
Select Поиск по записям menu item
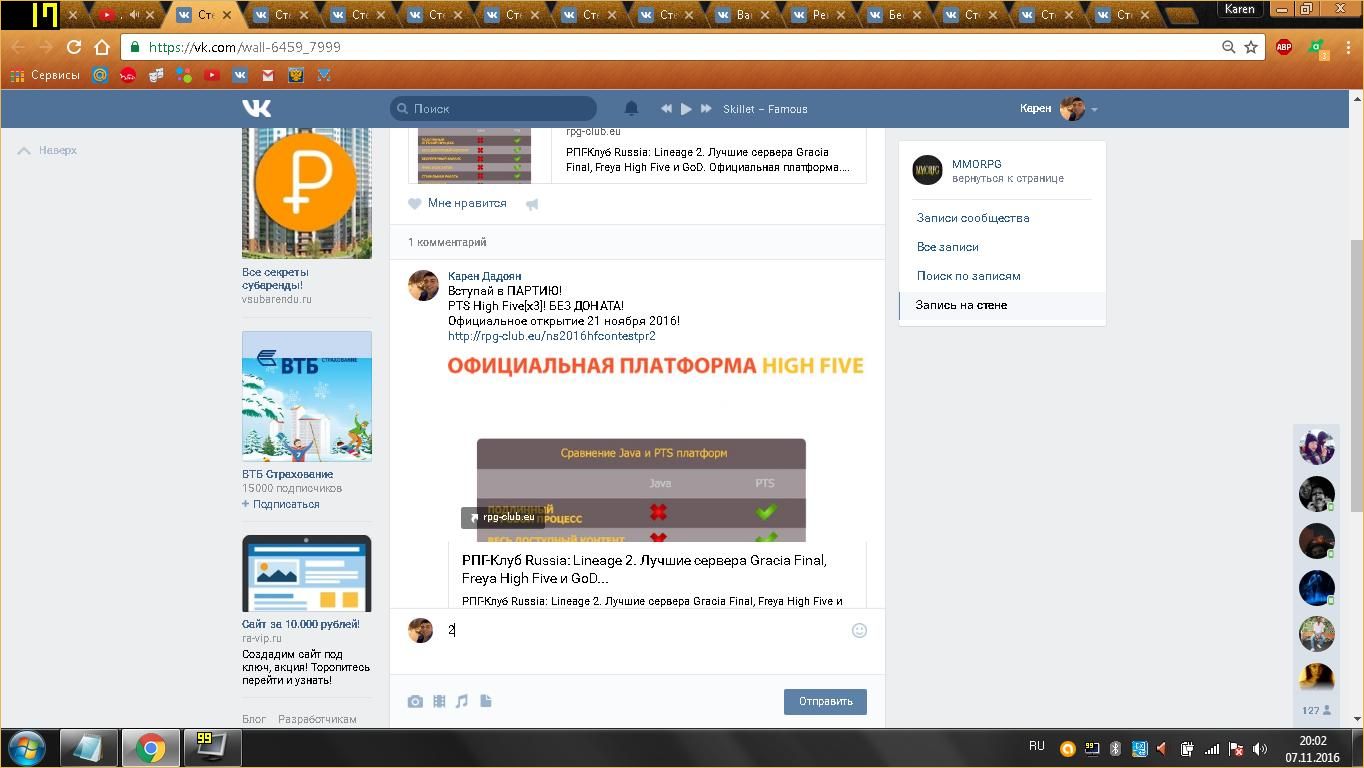pyautogui.click(x=968, y=276)
